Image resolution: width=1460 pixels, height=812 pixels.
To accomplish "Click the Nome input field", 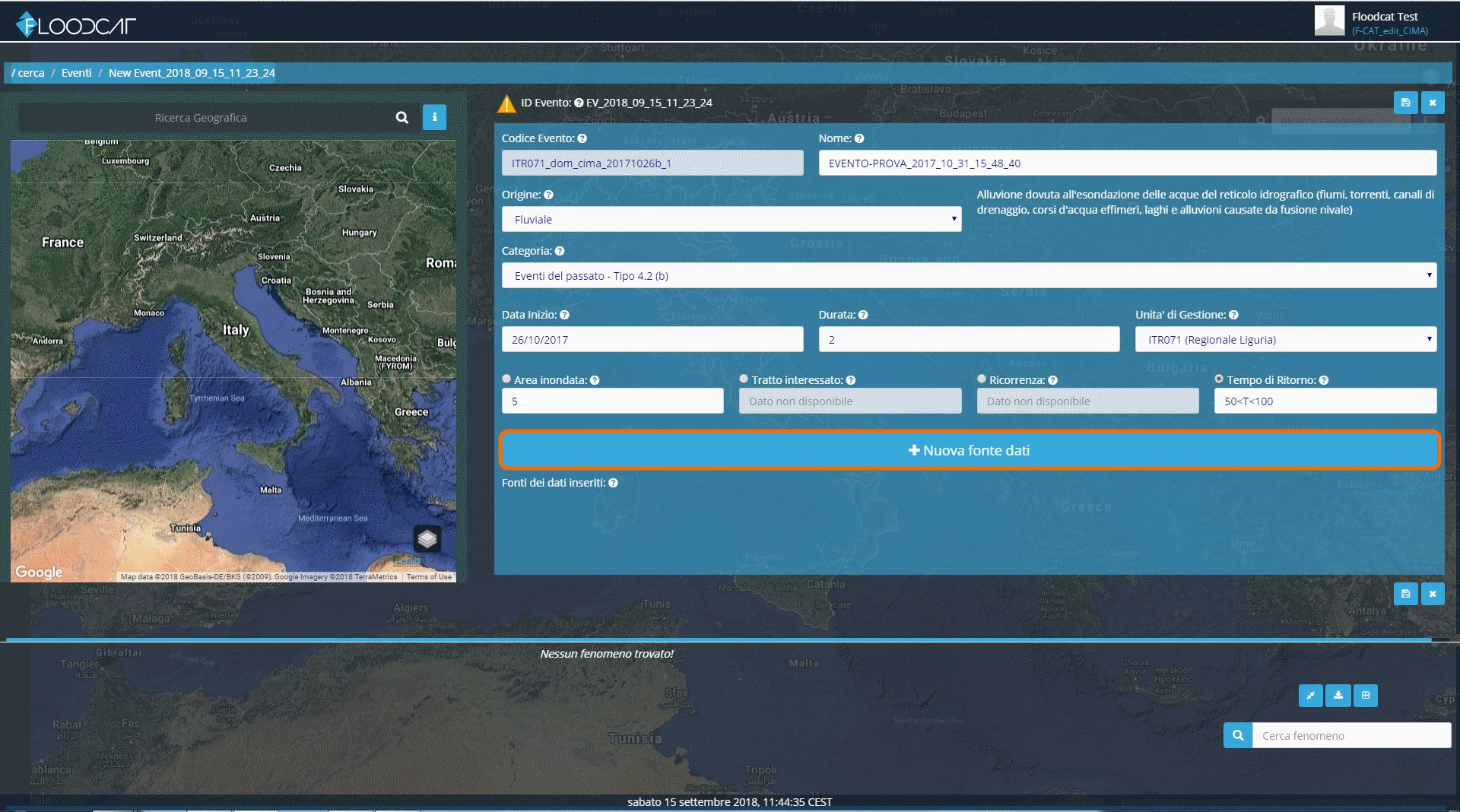I will [x=1128, y=163].
